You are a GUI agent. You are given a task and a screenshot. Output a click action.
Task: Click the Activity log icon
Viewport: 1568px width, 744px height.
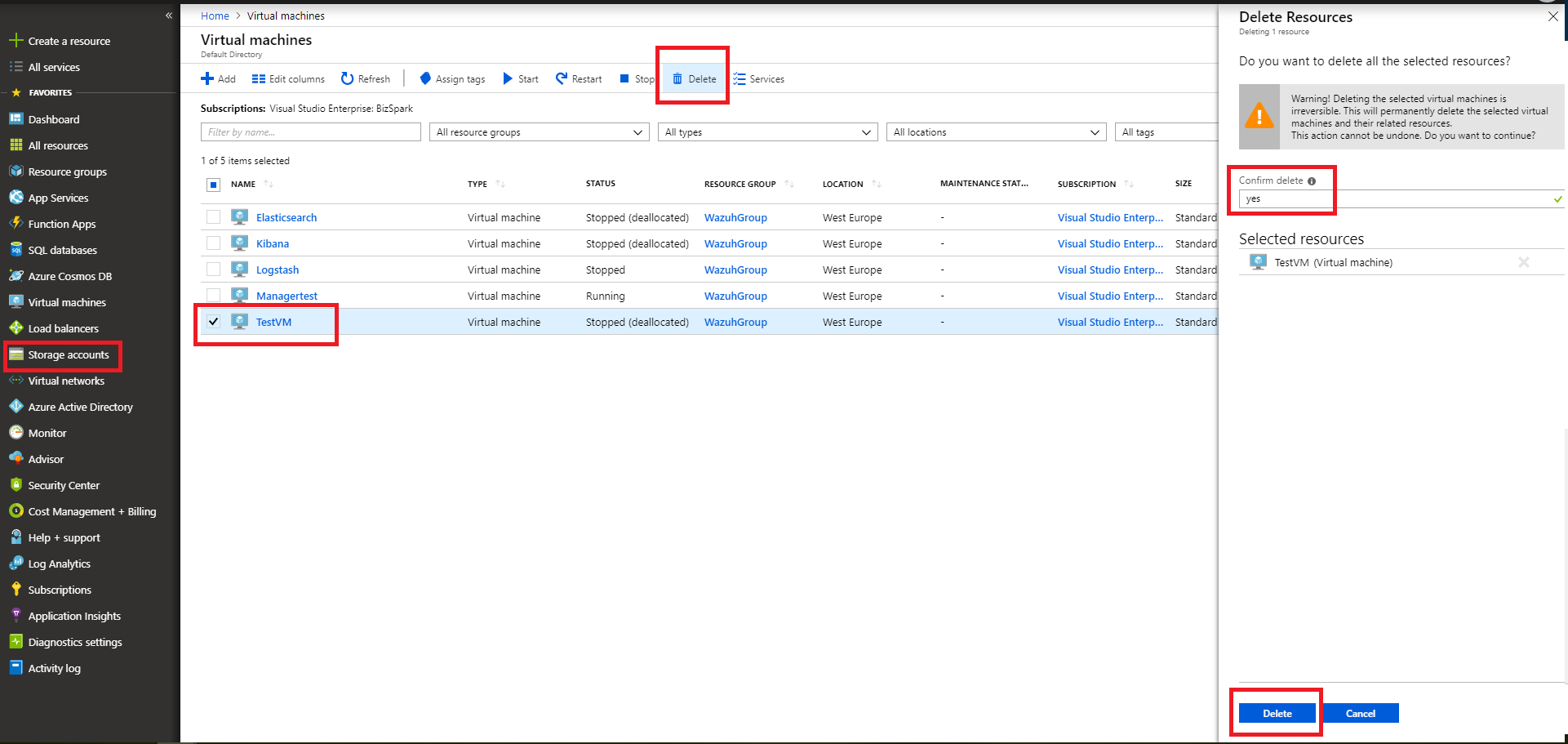point(16,668)
